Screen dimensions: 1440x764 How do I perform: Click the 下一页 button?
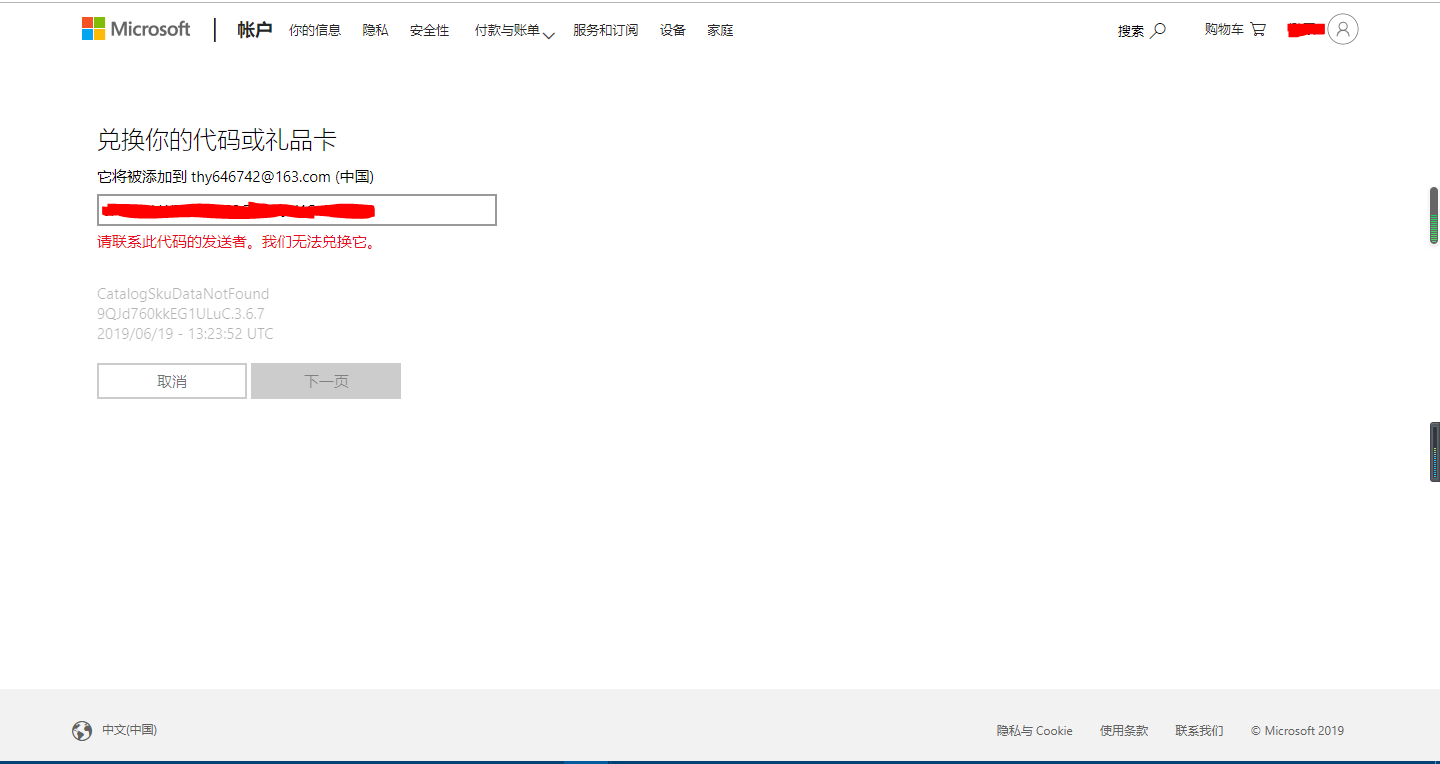(x=326, y=381)
